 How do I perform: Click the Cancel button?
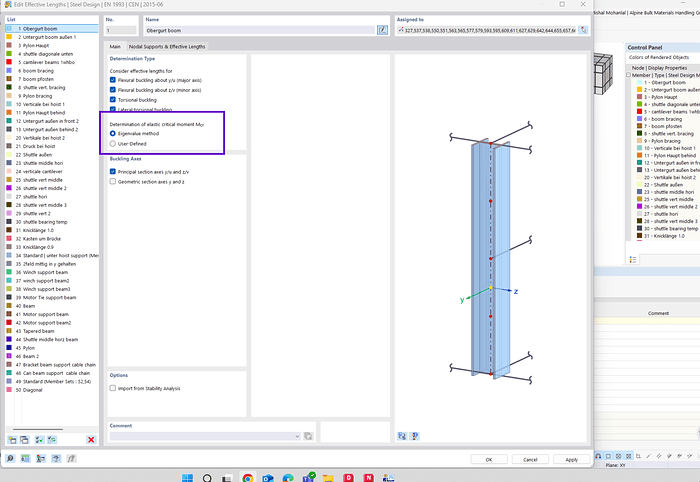pos(530,460)
